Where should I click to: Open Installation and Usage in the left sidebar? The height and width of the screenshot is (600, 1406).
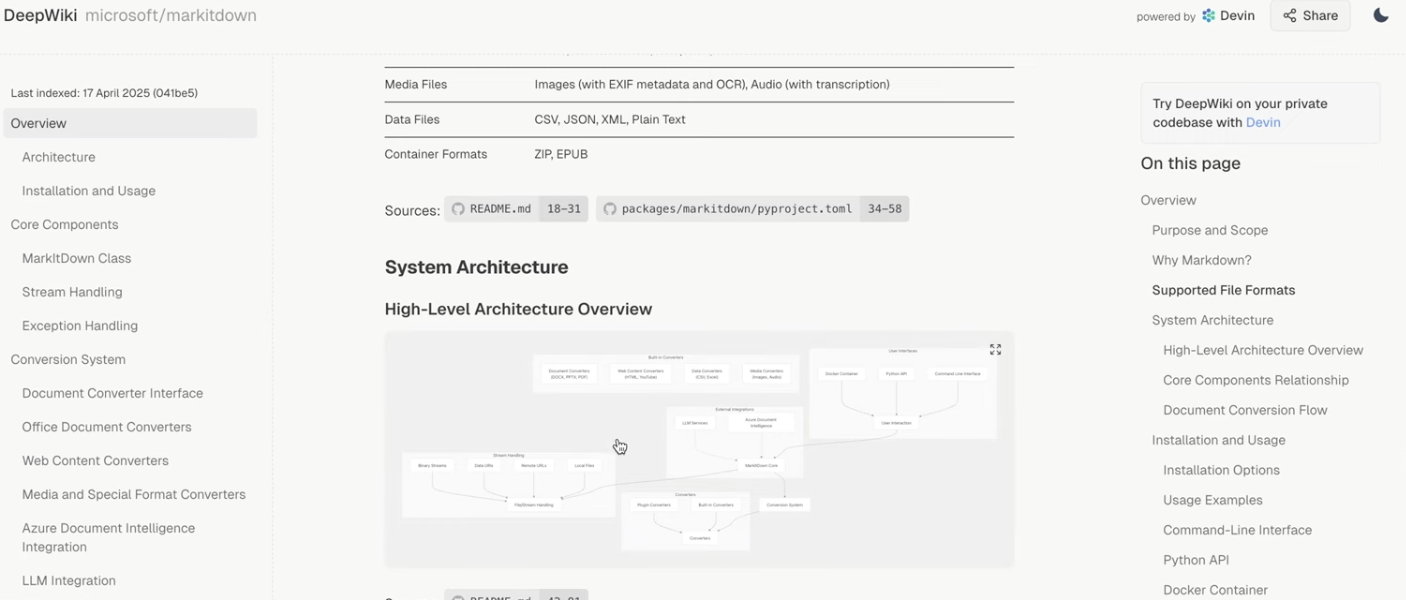tap(89, 191)
